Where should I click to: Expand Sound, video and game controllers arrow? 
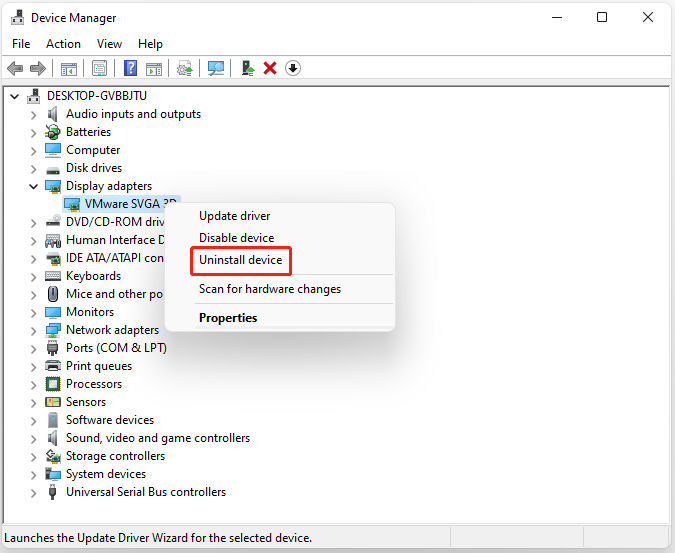34,439
